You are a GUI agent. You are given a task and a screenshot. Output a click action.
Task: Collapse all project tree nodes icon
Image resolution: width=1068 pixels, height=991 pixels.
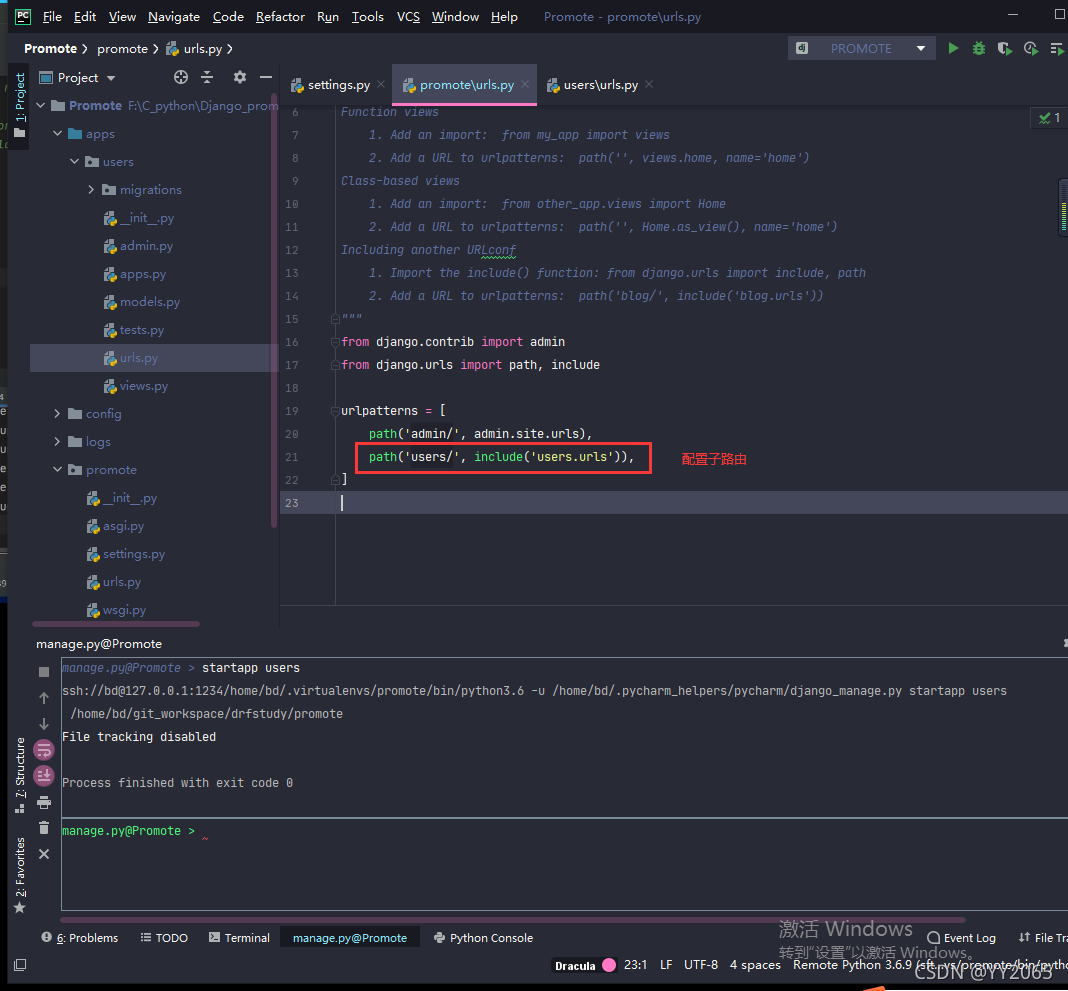click(207, 77)
